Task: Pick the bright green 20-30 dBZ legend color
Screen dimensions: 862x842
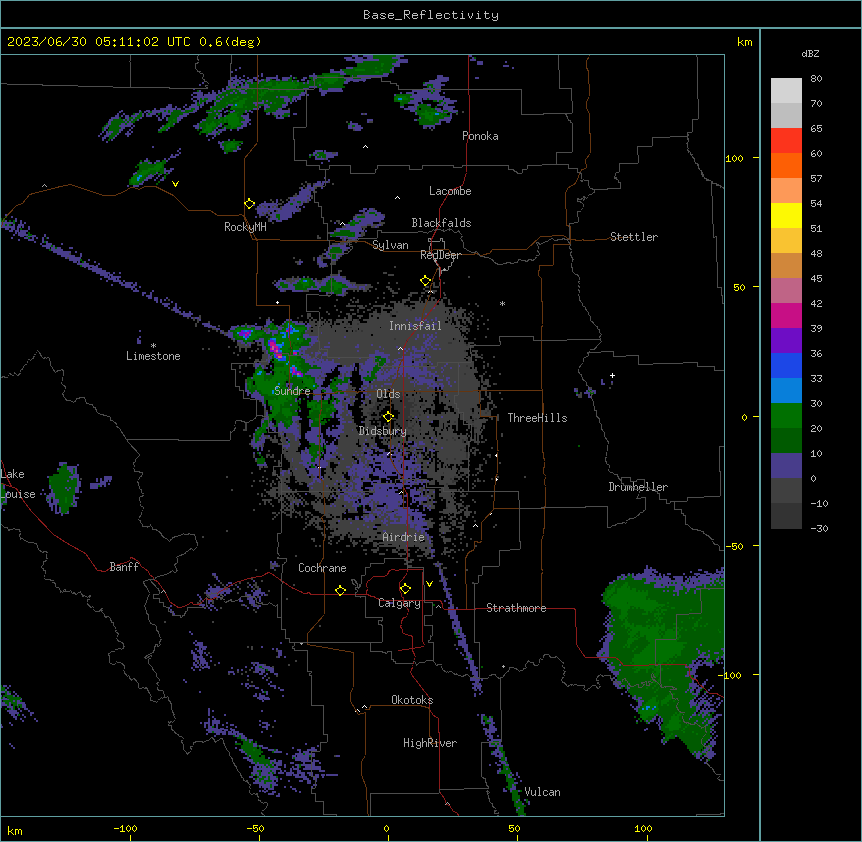Action: coord(786,416)
